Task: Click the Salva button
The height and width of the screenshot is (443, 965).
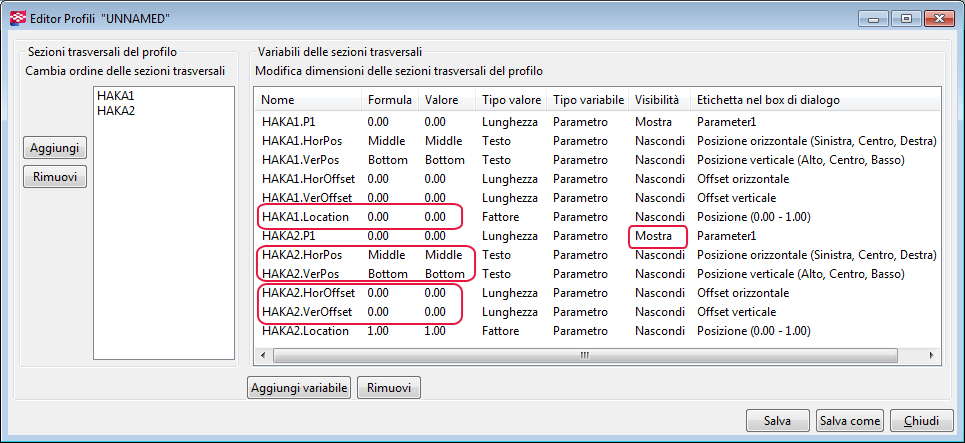Action: [x=777, y=420]
